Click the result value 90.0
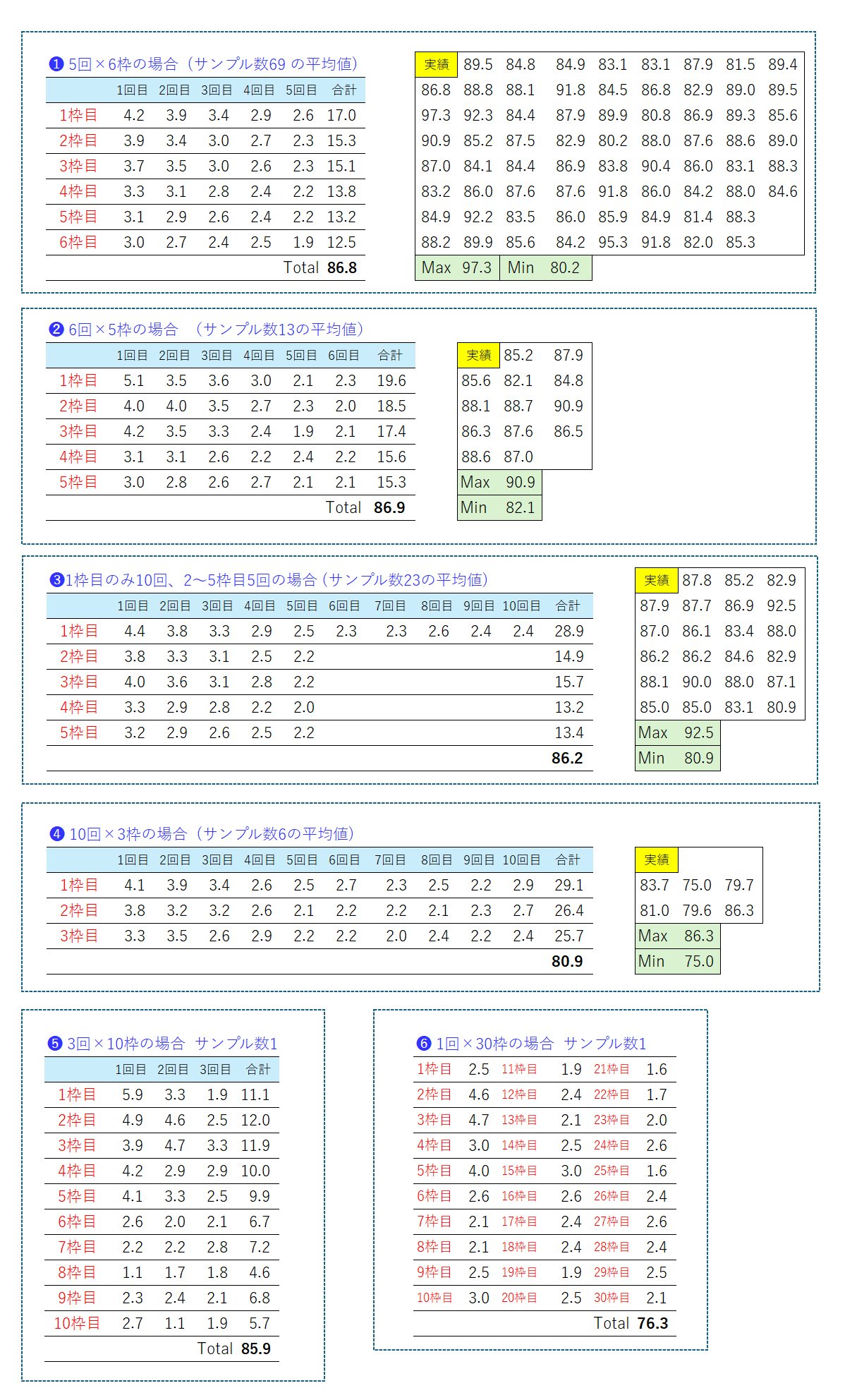Image resolution: width=845 pixels, height=1400 pixels. 697,682
